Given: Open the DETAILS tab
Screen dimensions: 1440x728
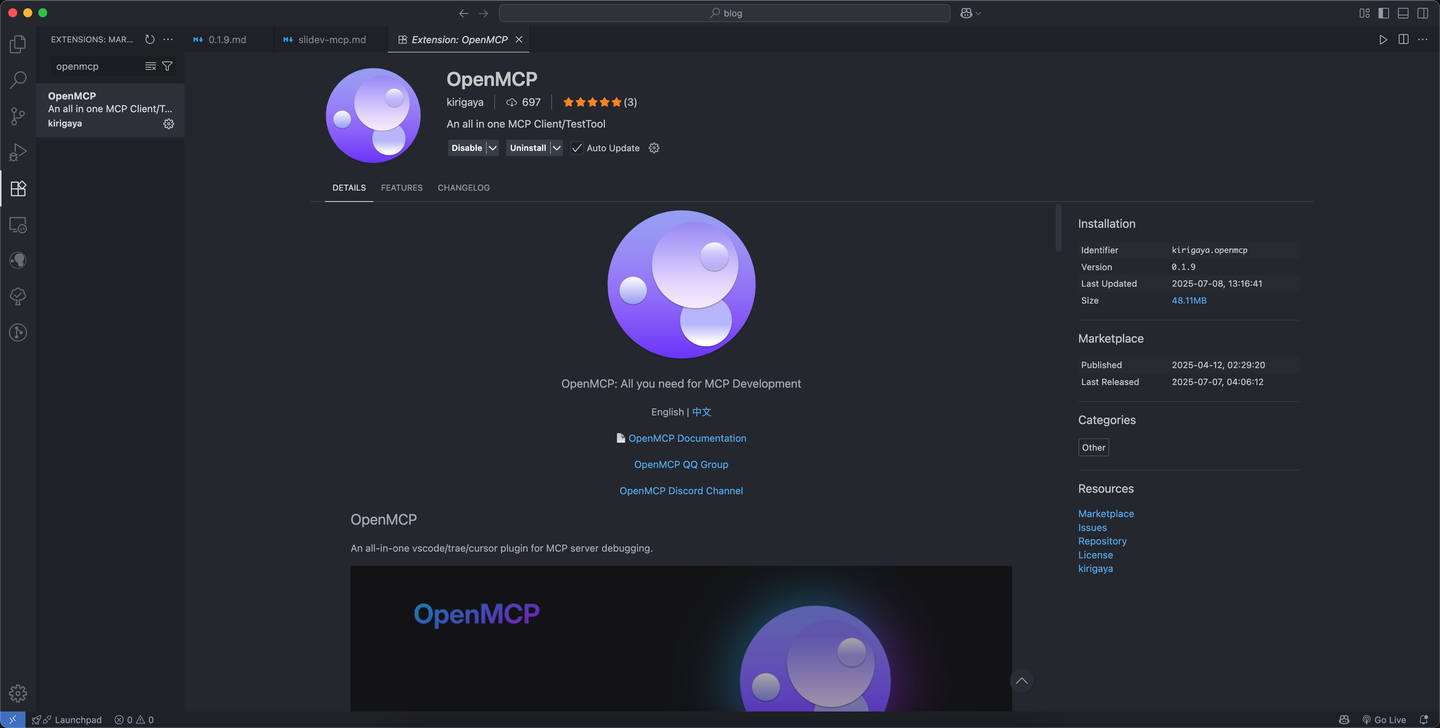Looking at the screenshot, I should click(x=349, y=188).
